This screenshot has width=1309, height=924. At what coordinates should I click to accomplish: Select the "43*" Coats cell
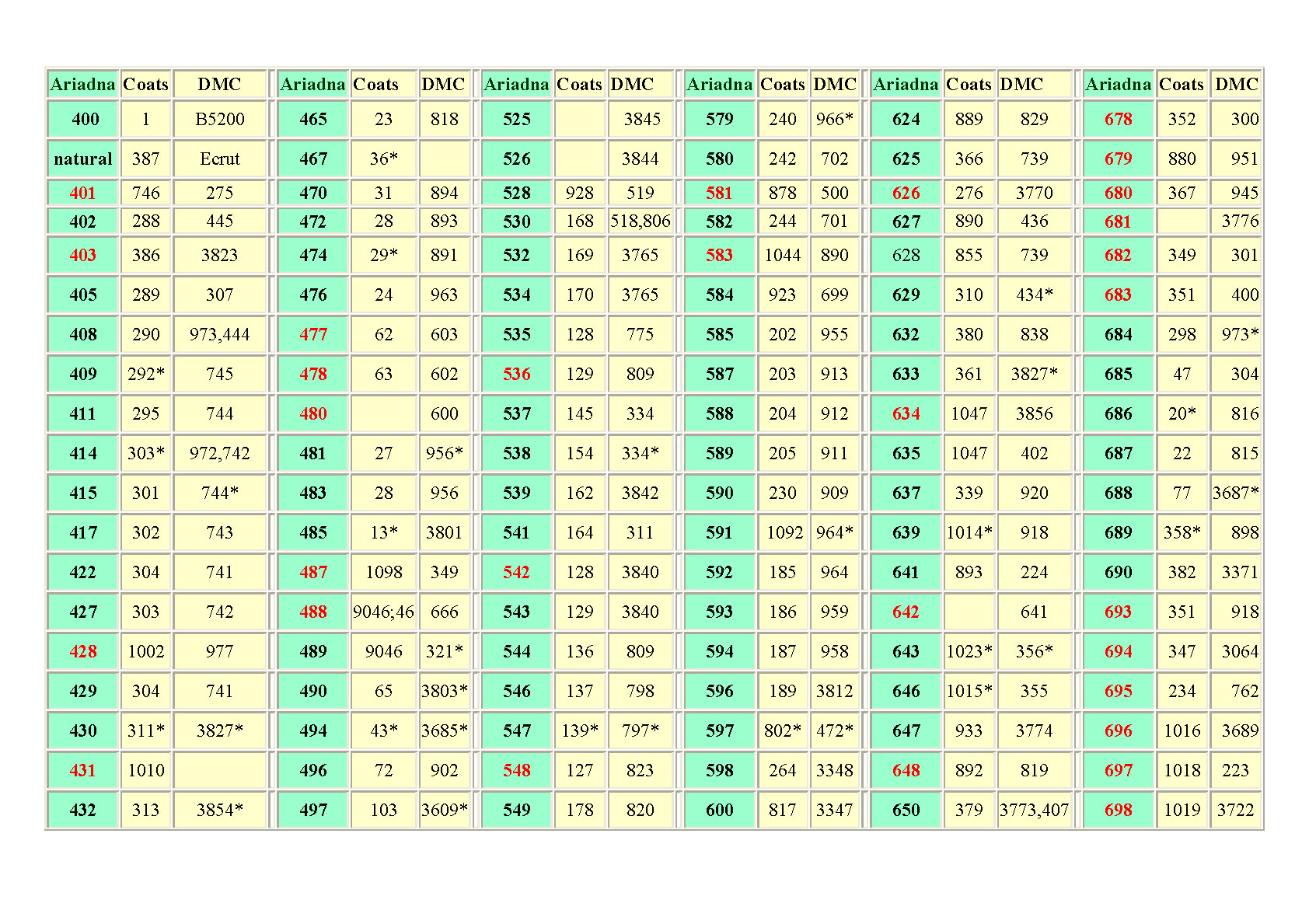point(384,731)
